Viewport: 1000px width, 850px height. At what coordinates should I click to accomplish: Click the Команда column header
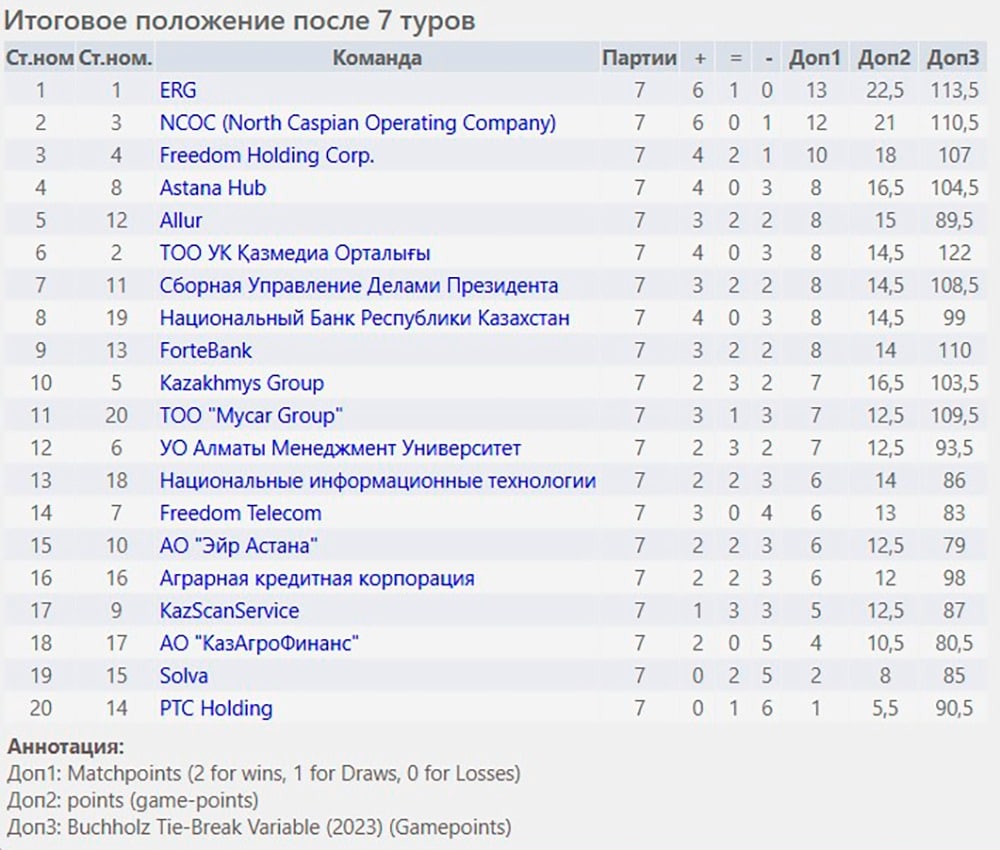[x=377, y=58]
